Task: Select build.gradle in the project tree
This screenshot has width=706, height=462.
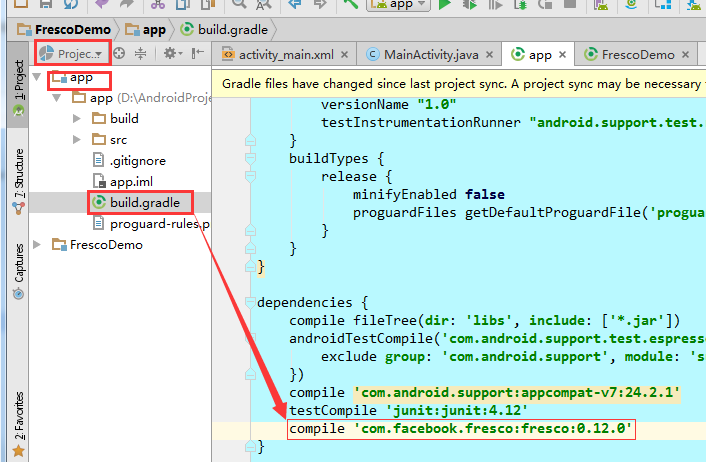Action: (x=144, y=203)
